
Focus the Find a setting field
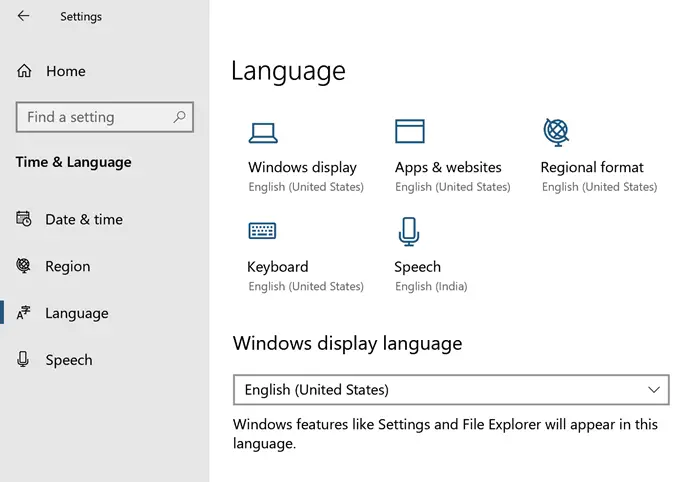[x=104, y=117]
